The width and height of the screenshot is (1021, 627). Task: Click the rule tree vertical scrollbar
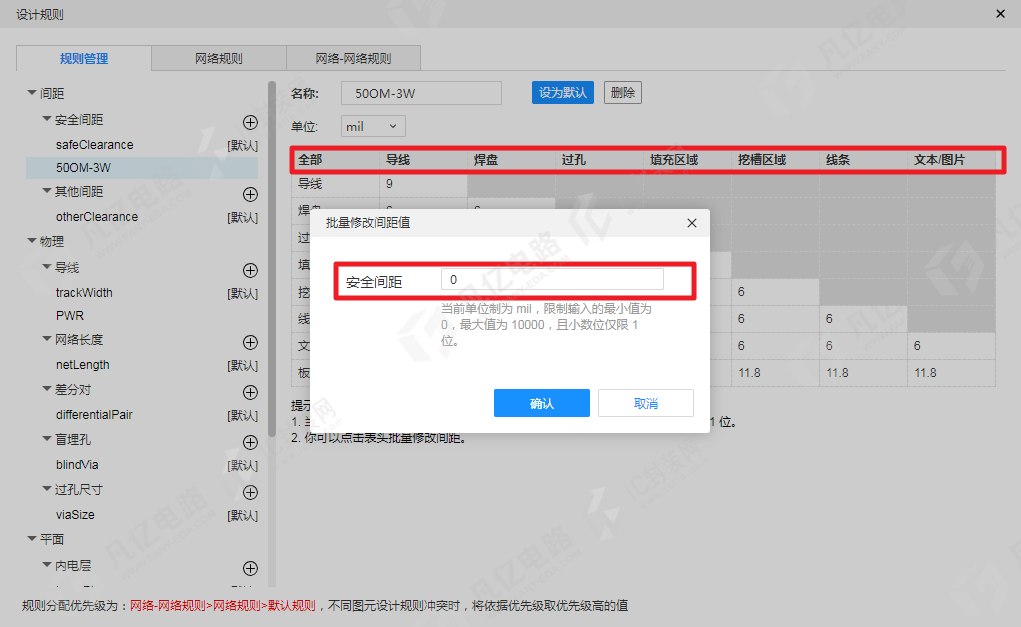click(272, 260)
